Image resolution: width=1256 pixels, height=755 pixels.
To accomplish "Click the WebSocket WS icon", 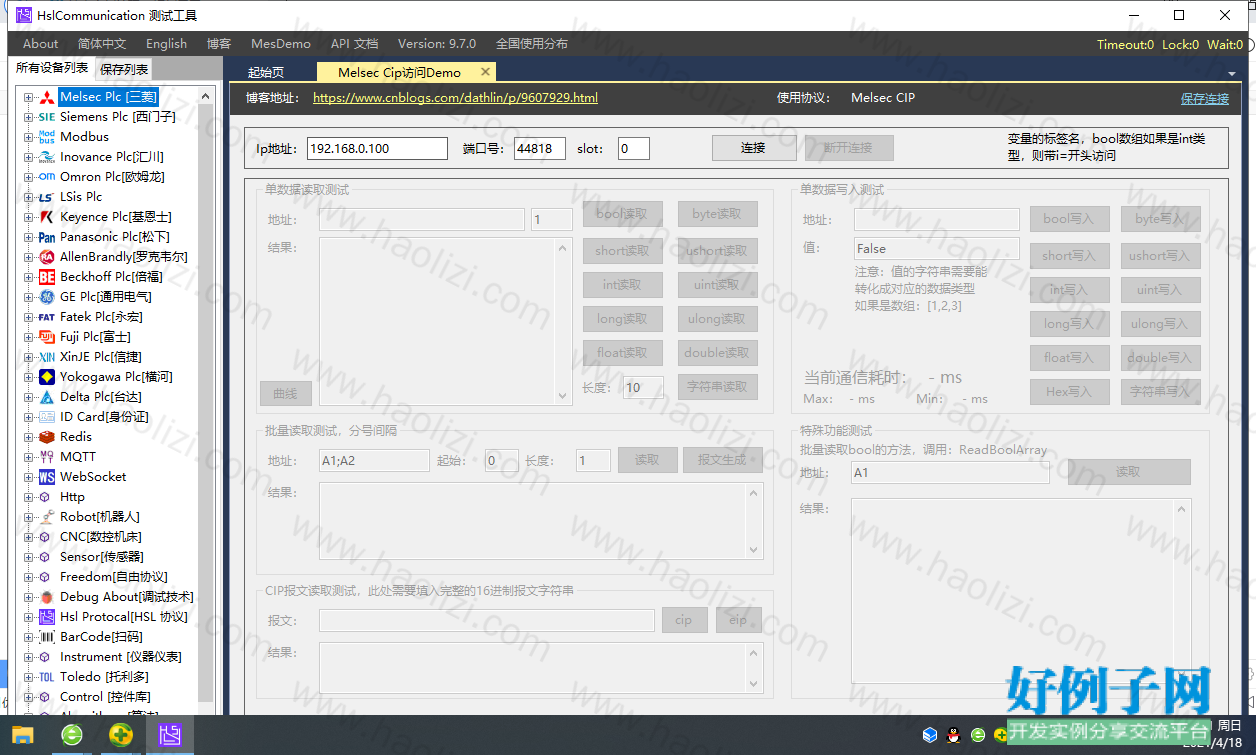I will coord(46,477).
